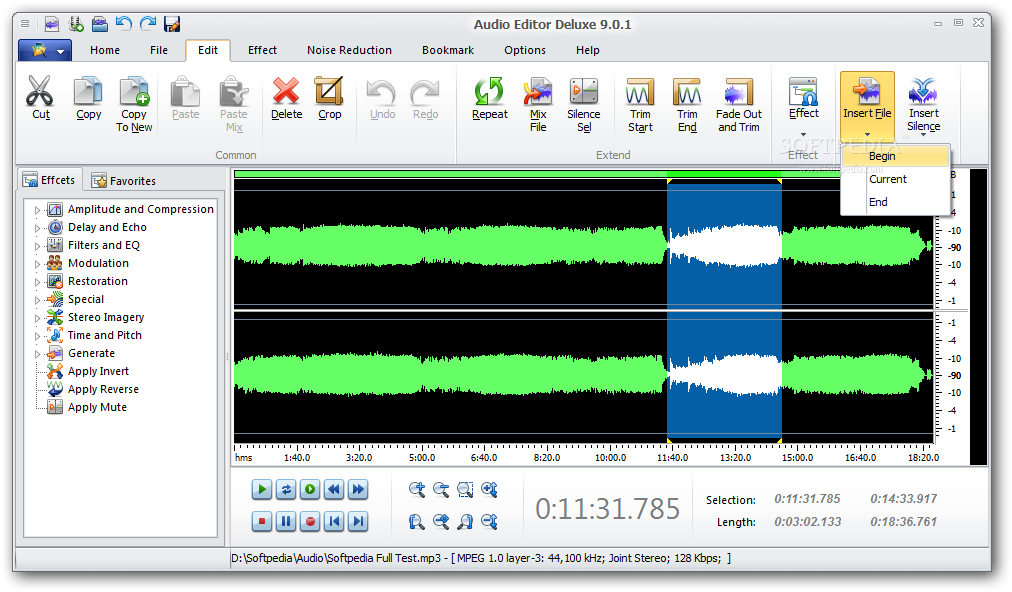Expand the Delay and Echo node
This screenshot has width=1012, height=592.
point(37,228)
